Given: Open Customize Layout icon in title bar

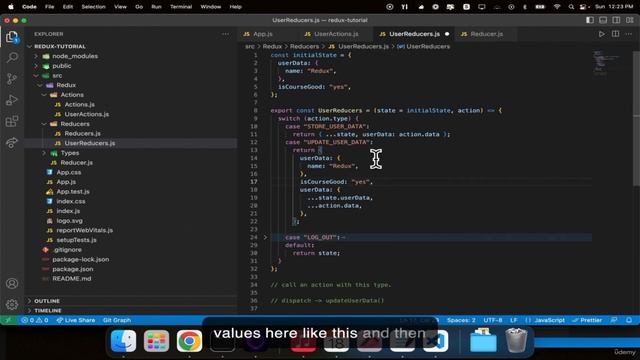Looking at the screenshot, I should click(x=630, y=20).
